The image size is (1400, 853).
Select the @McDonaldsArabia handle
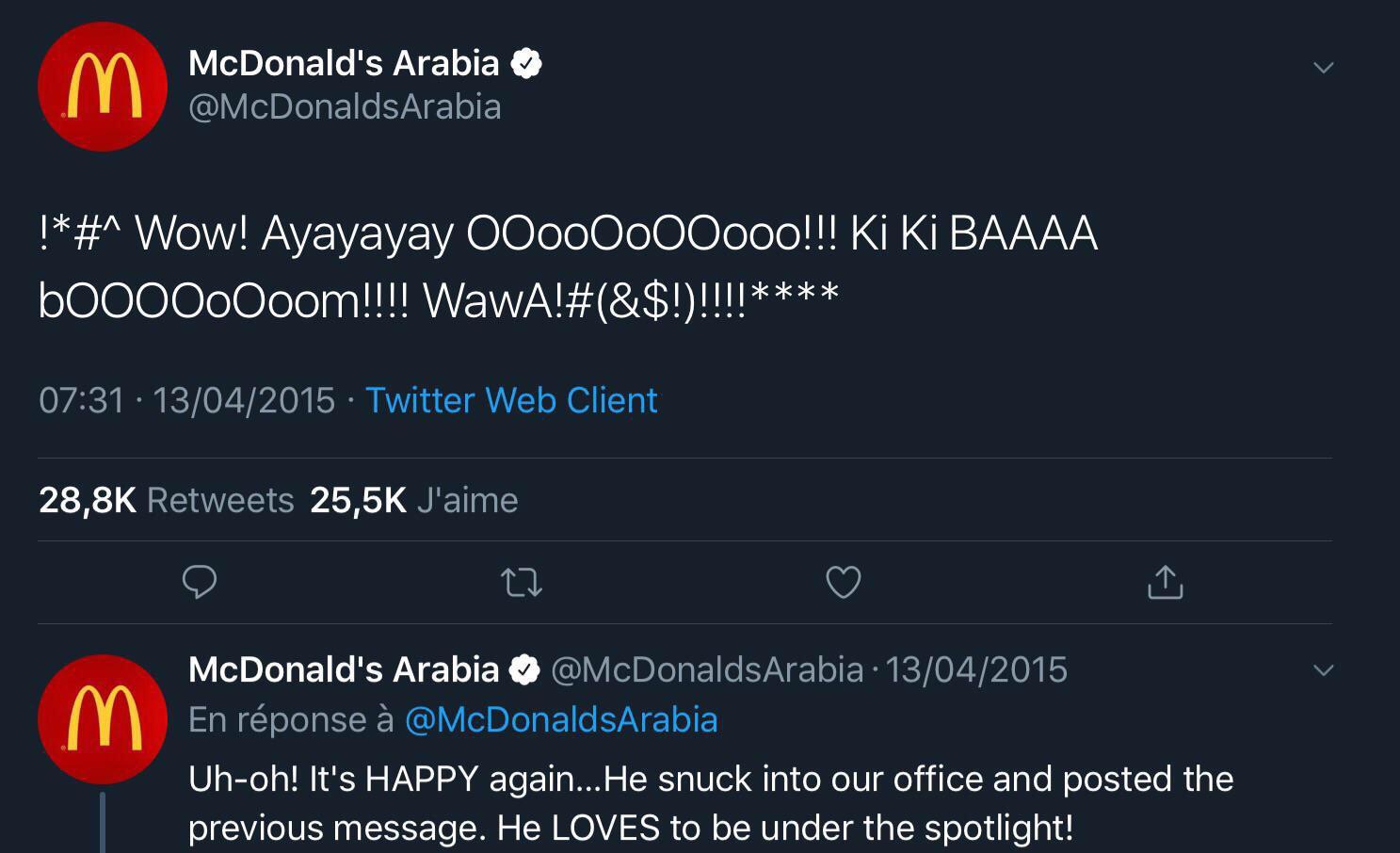coord(344,106)
